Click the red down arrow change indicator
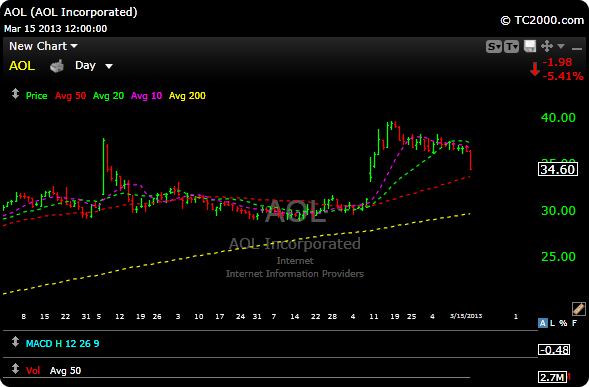589x387 pixels. [535, 69]
